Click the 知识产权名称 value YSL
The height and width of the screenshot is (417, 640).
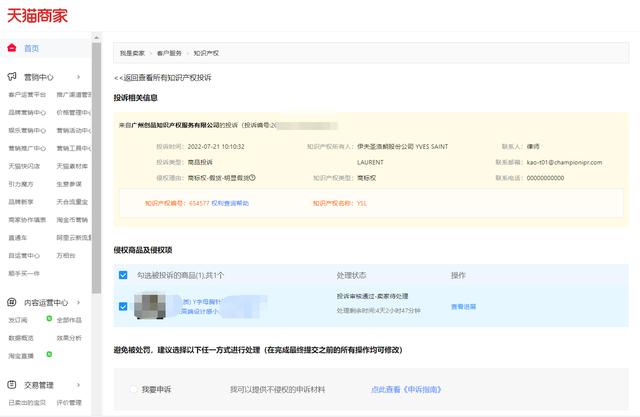point(362,203)
